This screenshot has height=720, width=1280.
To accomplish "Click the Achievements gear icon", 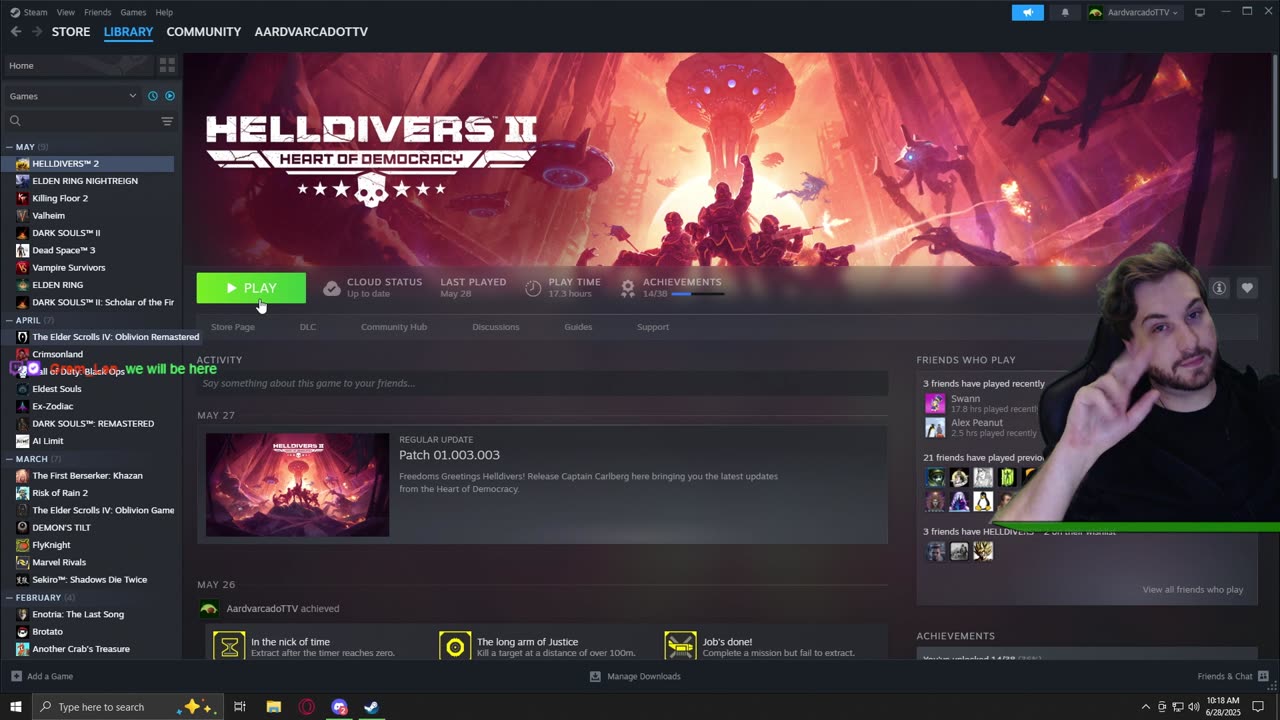I will [628, 288].
